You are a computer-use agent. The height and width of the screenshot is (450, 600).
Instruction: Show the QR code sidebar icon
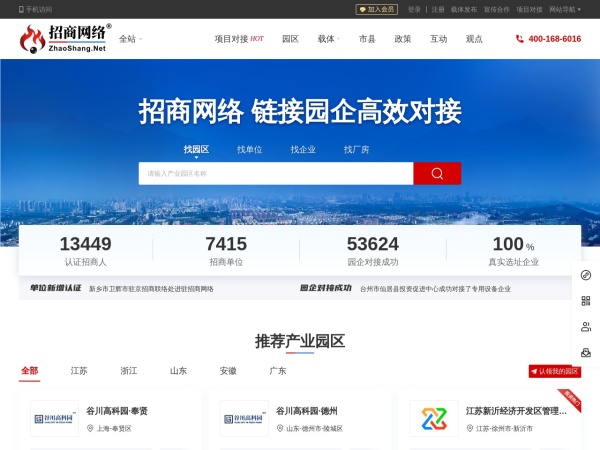(585, 301)
